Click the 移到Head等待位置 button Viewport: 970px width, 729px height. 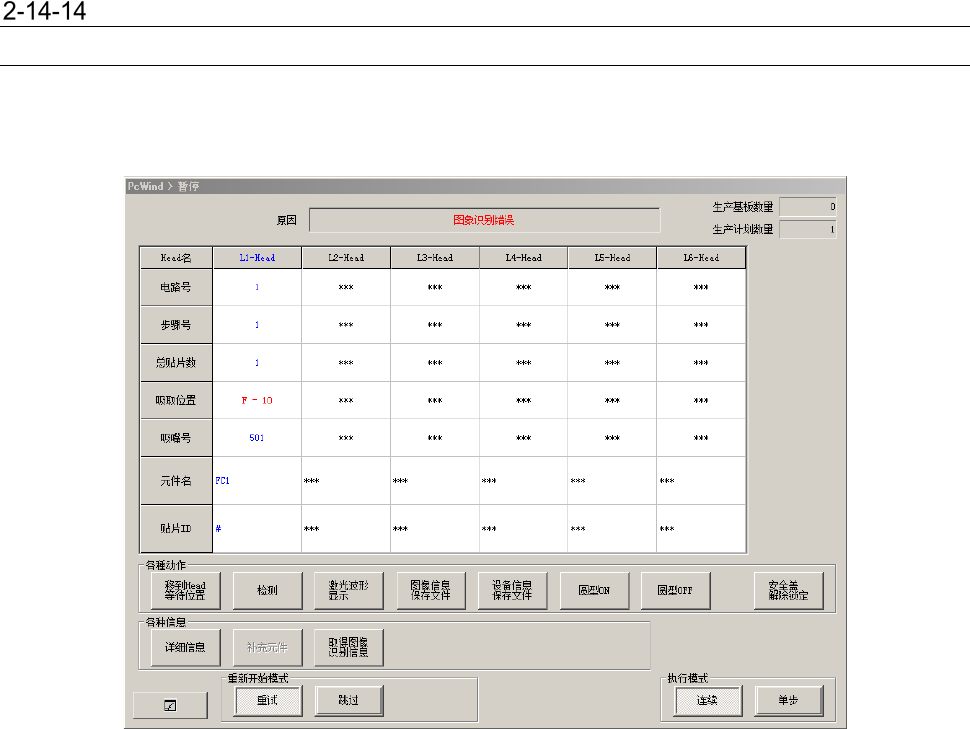pos(186,590)
